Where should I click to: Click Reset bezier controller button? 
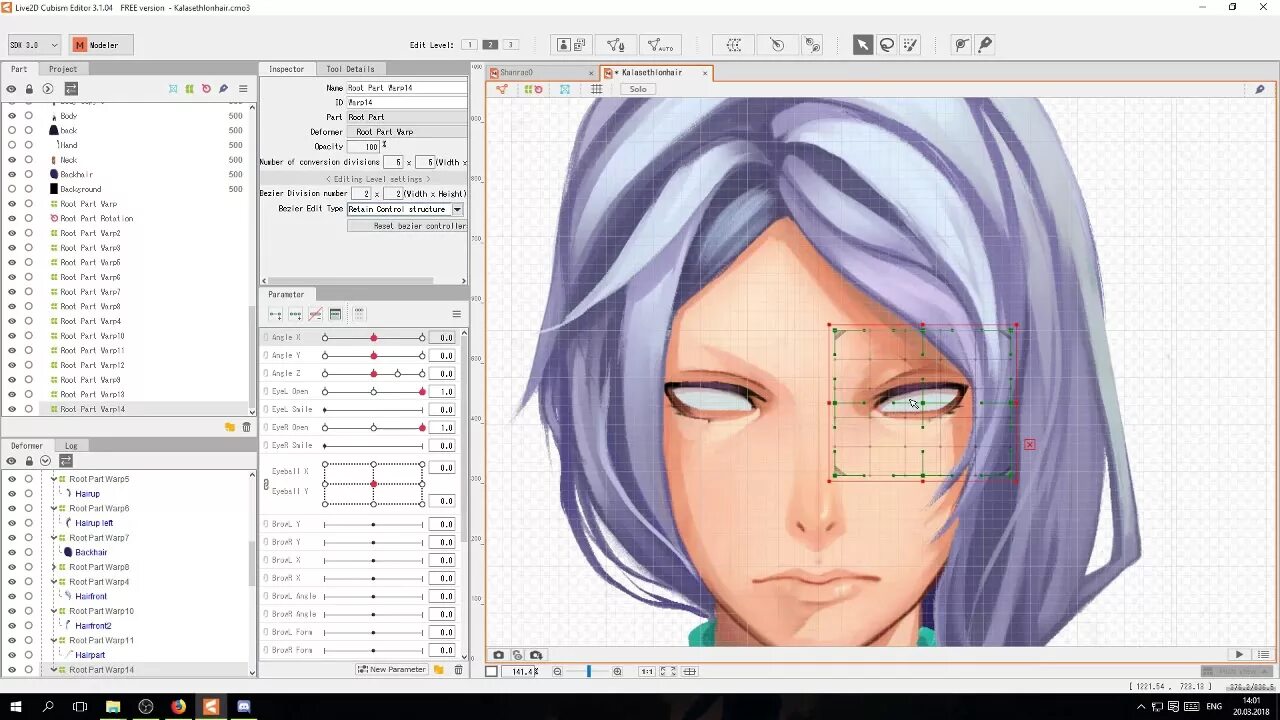(x=407, y=226)
